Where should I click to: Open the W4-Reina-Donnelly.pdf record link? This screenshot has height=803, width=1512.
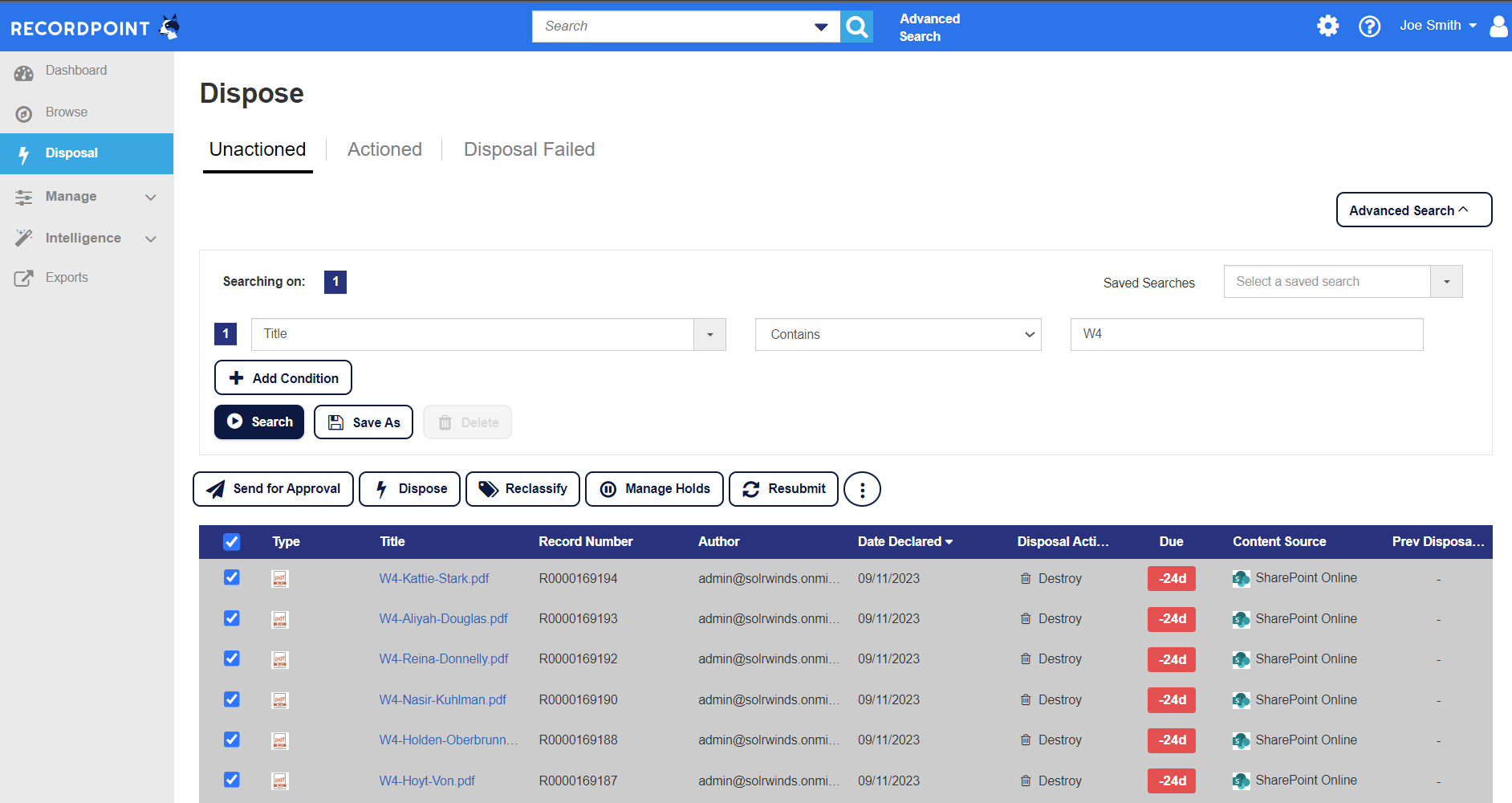coord(443,658)
